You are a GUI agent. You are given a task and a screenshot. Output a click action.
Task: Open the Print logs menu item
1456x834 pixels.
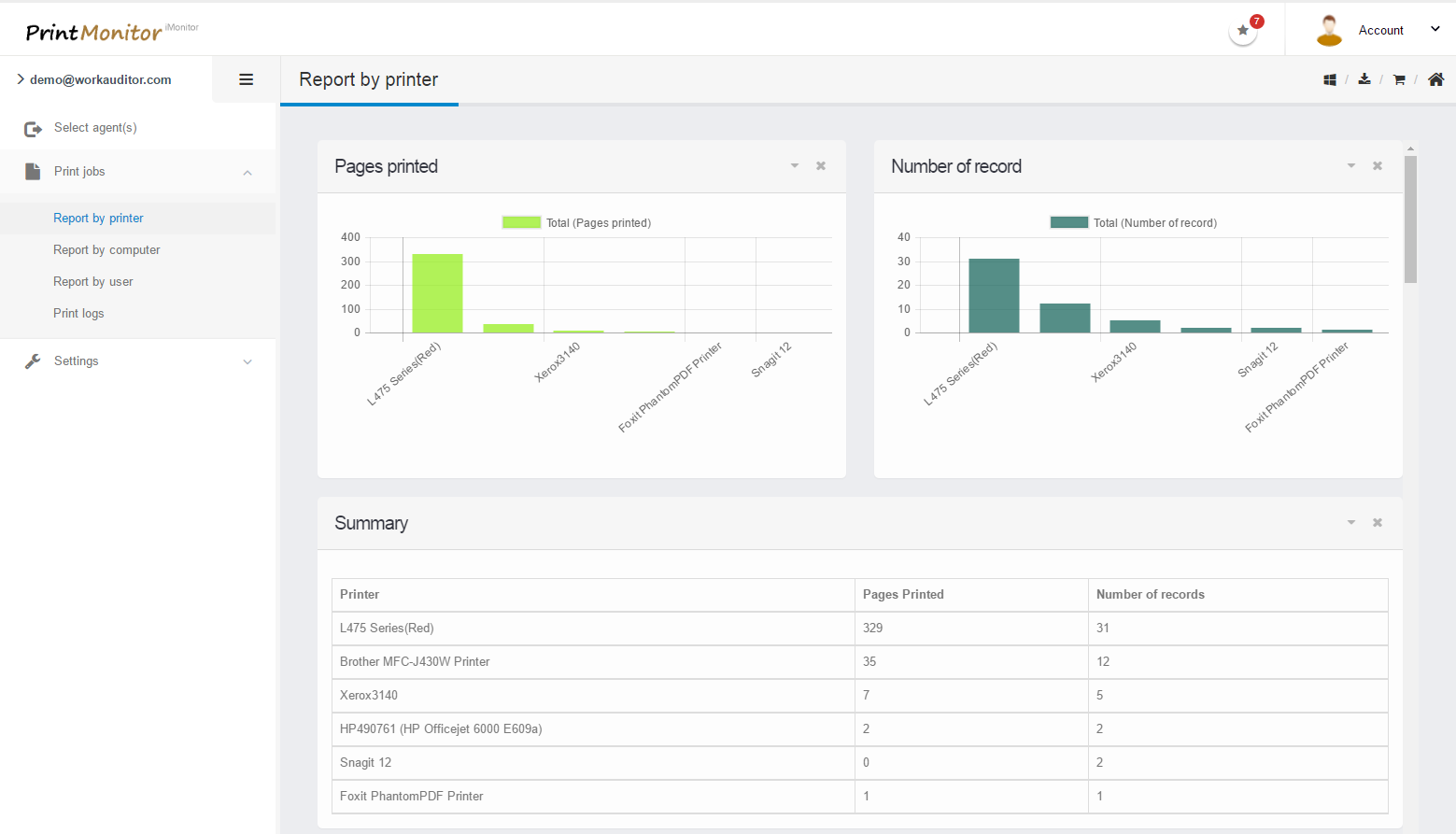(x=78, y=314)
